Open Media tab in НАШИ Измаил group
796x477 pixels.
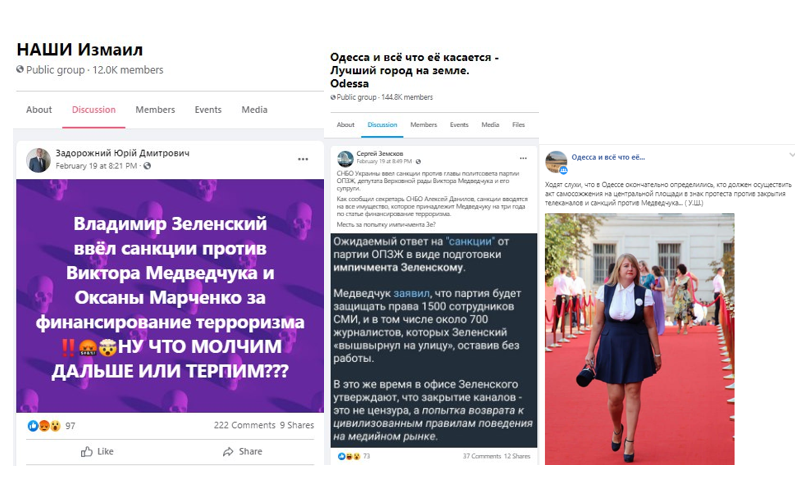tap(254, 110)
